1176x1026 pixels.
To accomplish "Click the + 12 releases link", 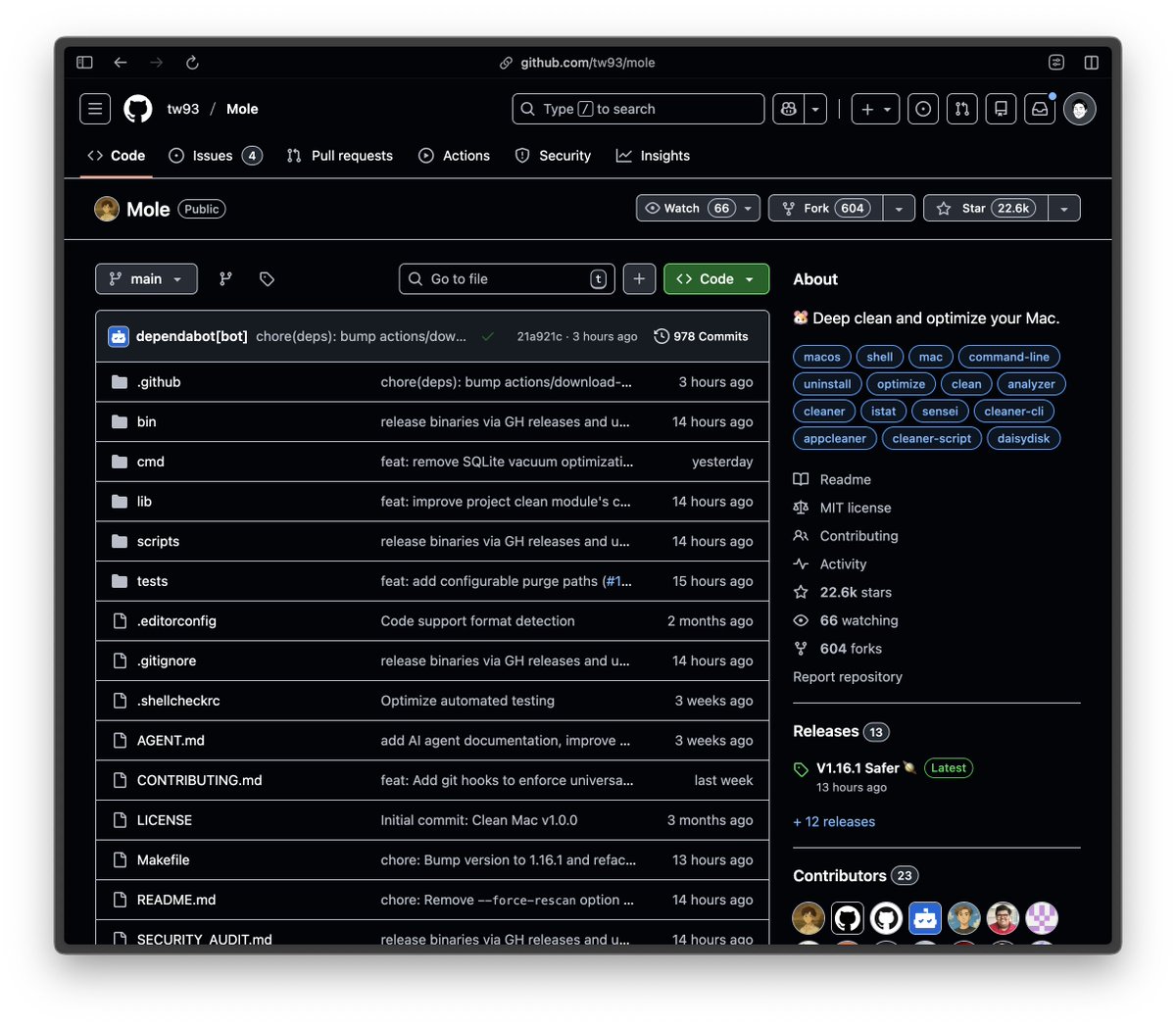I will pyautogui.click(x=834, y=822).
